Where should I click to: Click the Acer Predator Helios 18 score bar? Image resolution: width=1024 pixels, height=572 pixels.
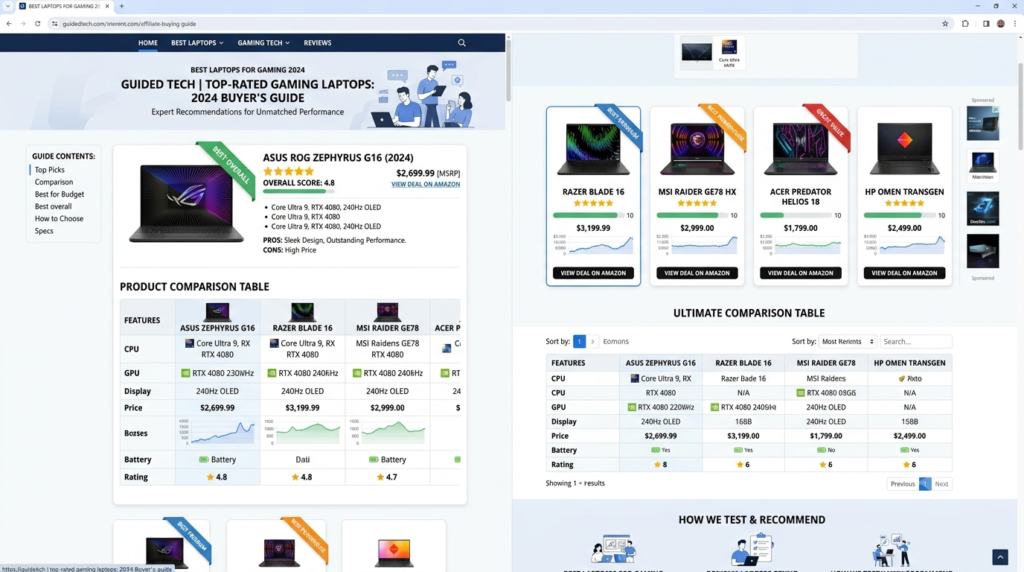795,215
